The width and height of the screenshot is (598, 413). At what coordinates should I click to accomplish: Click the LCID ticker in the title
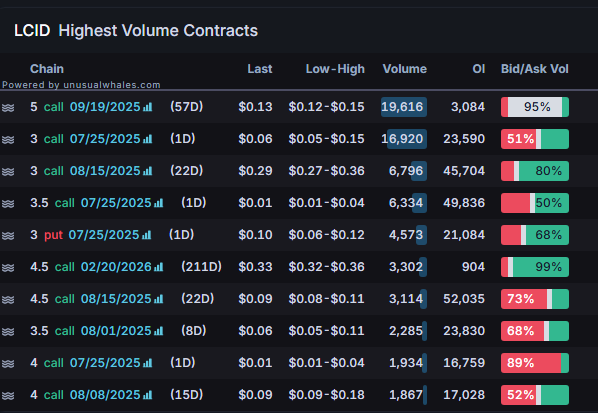32,31
